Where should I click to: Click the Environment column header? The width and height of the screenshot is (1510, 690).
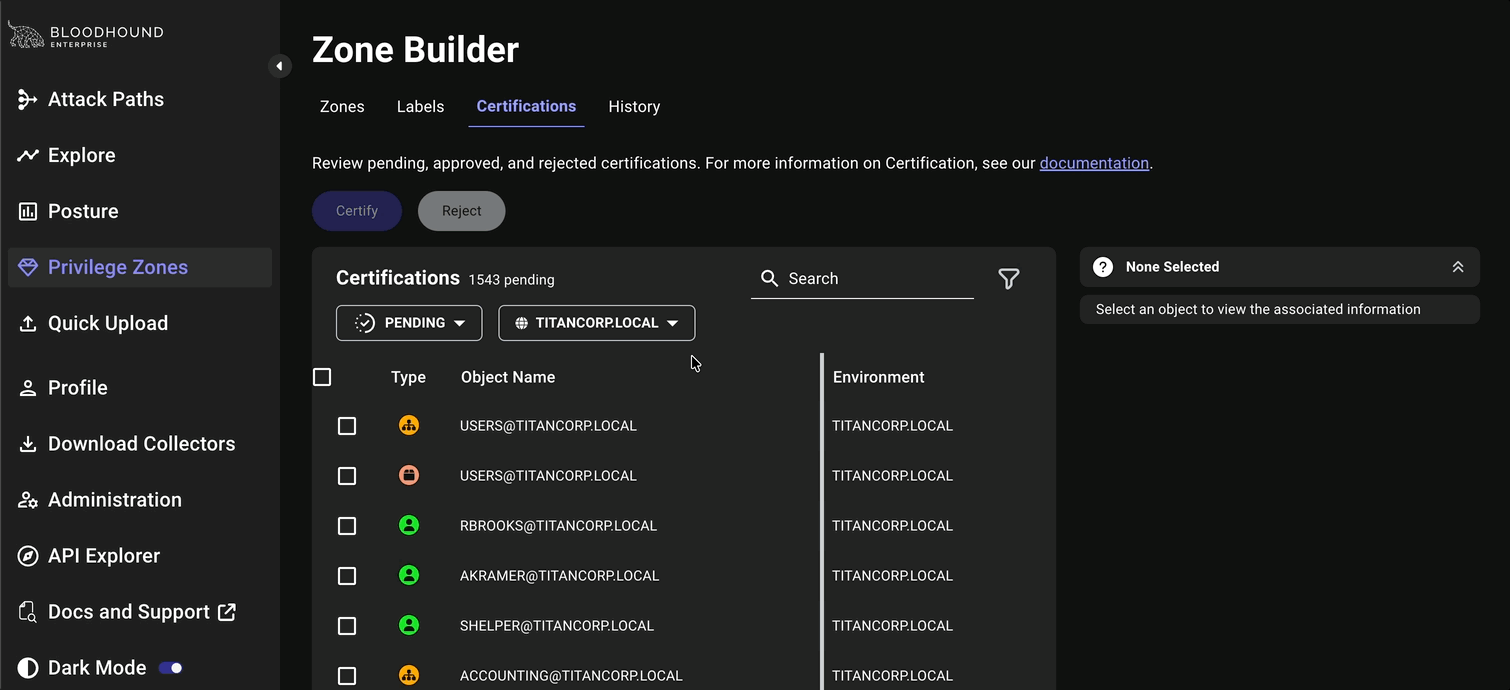pyautogui.click(x=878, y=377)
